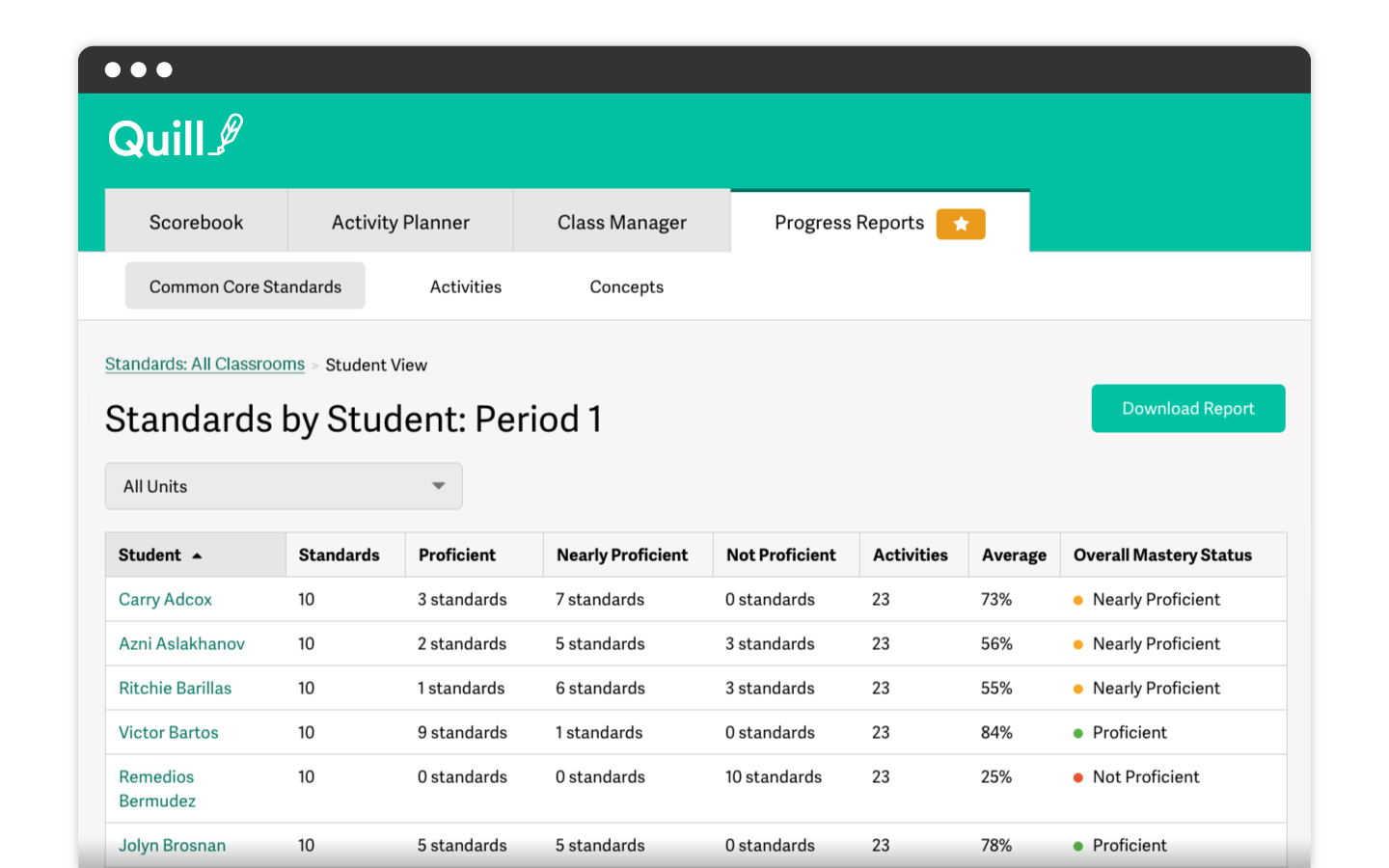The image size is (1389, 868).
Task: Click "Proficient" status for Victor Bartos
Action: 1130,732
